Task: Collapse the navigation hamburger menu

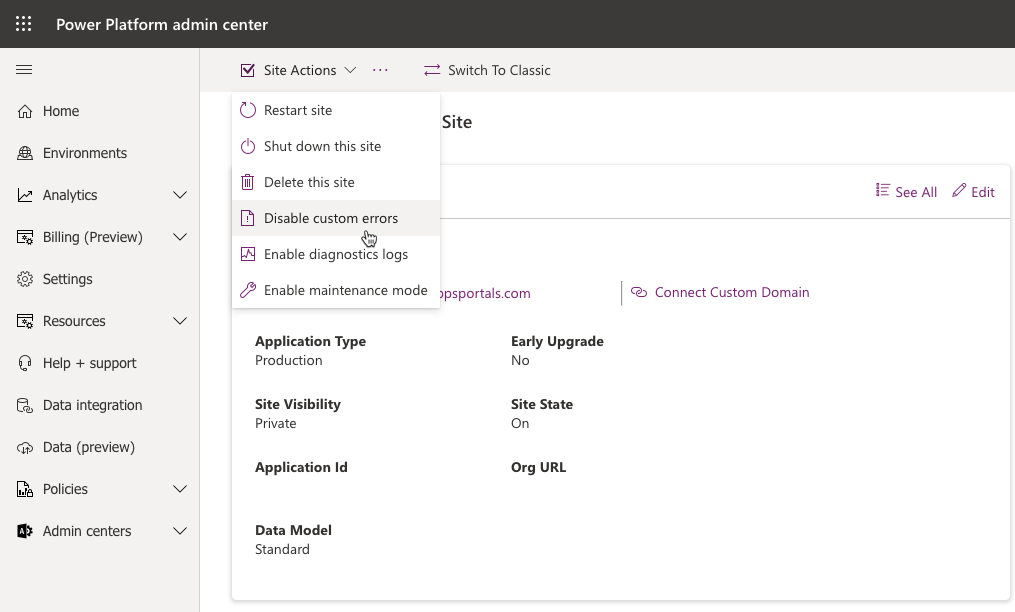Action: [x=24, y=69]
